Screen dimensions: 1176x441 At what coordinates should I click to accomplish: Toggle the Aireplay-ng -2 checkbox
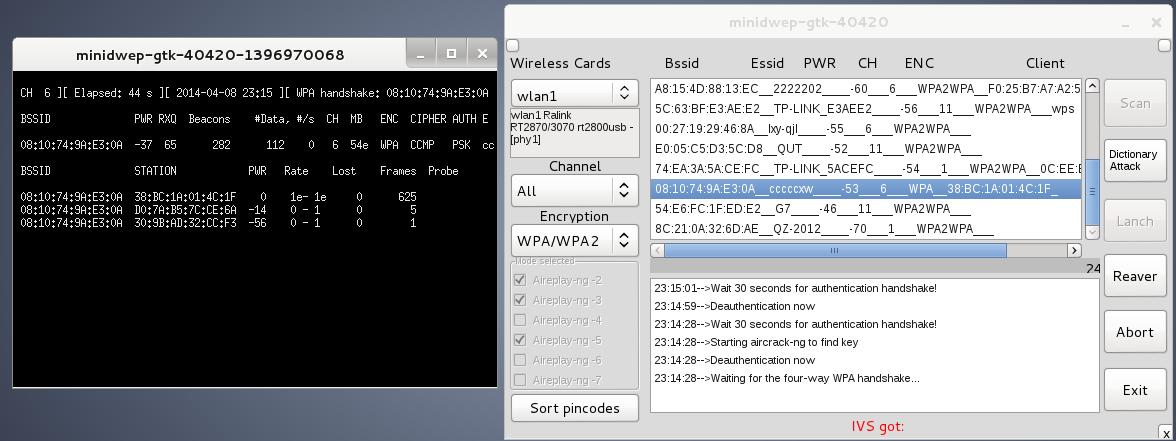click(518, 281)
